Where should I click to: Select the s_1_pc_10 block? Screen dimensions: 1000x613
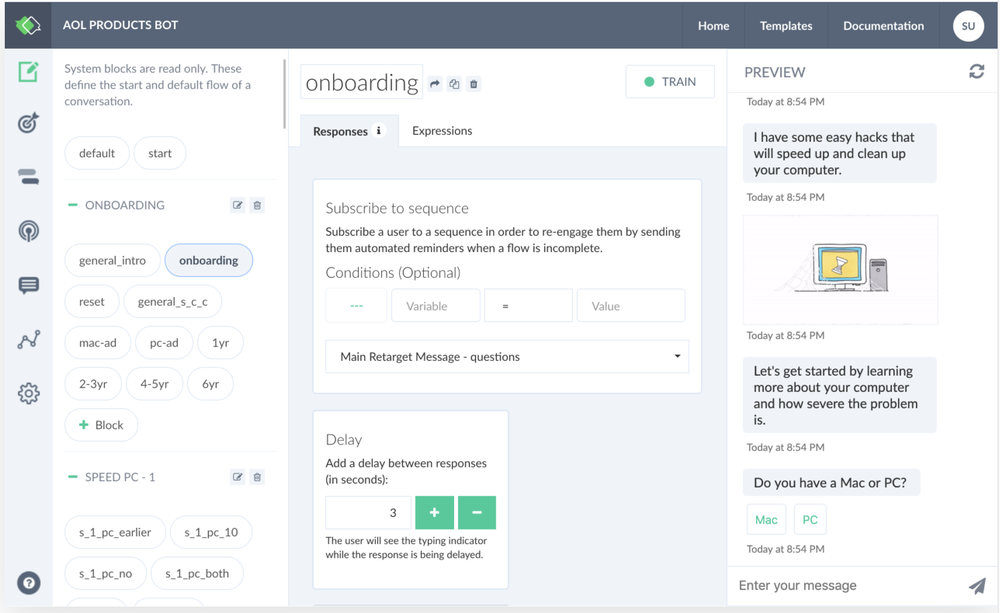point(211,532)
